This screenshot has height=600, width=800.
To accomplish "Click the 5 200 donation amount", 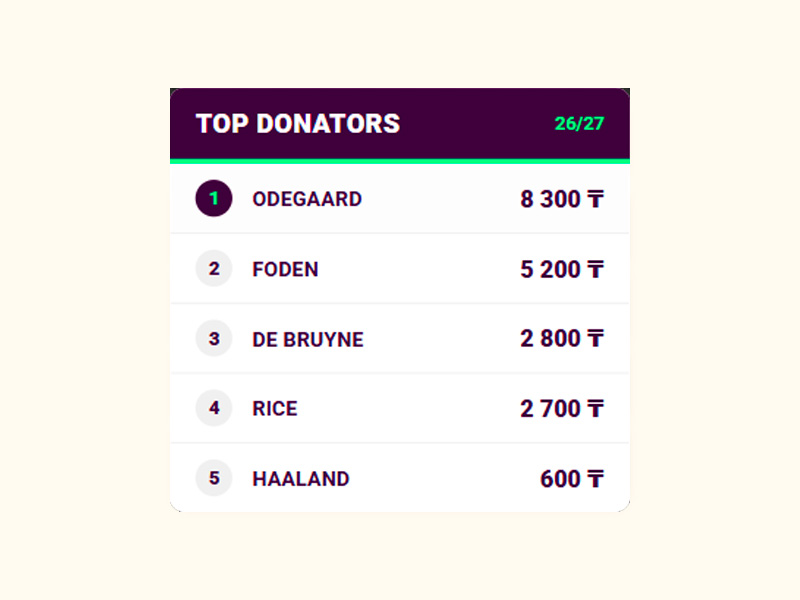I will point(550,269).
